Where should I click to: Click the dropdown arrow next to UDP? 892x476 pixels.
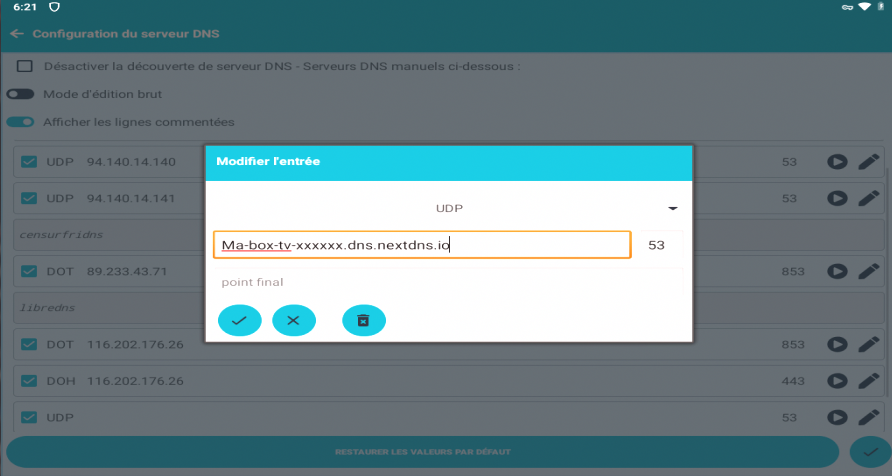pos(673,209)
